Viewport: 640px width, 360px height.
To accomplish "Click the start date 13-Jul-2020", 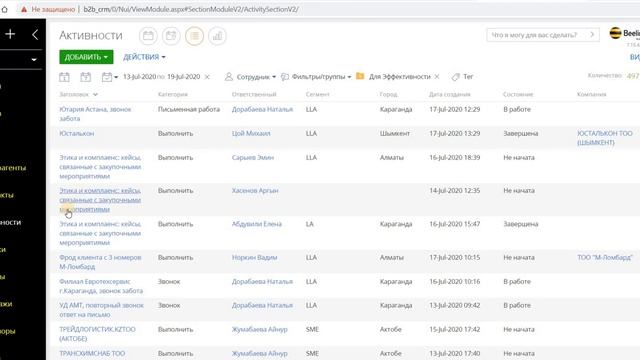I will point(140,77).
